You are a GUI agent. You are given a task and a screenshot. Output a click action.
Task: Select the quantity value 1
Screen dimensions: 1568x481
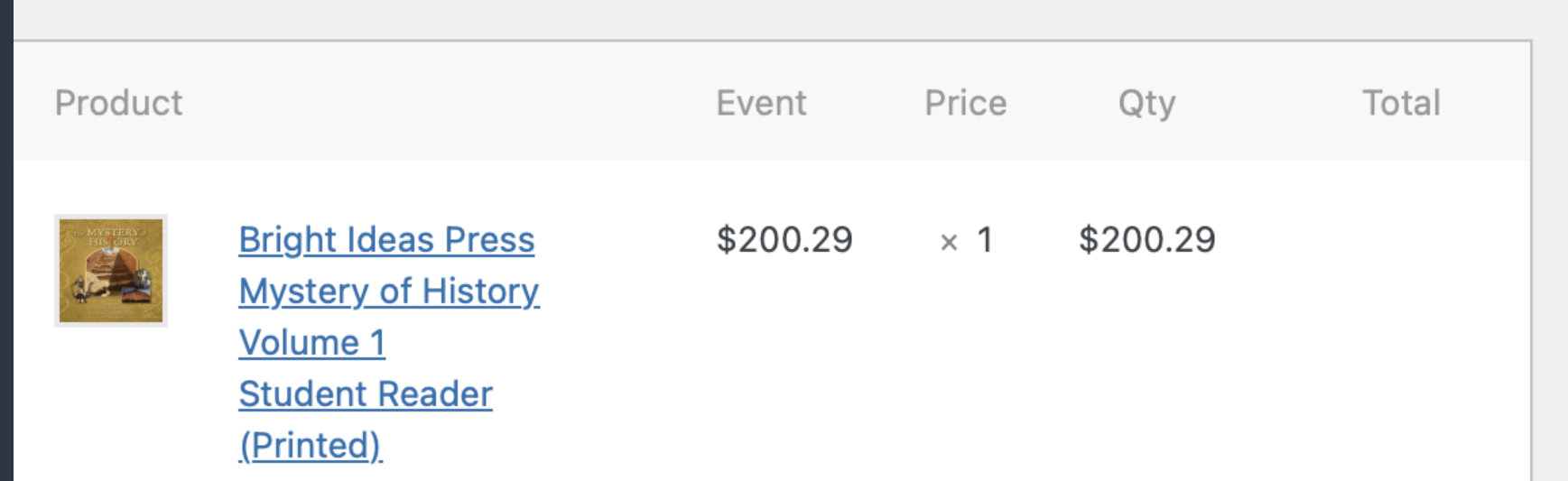[x=985, y=240]
